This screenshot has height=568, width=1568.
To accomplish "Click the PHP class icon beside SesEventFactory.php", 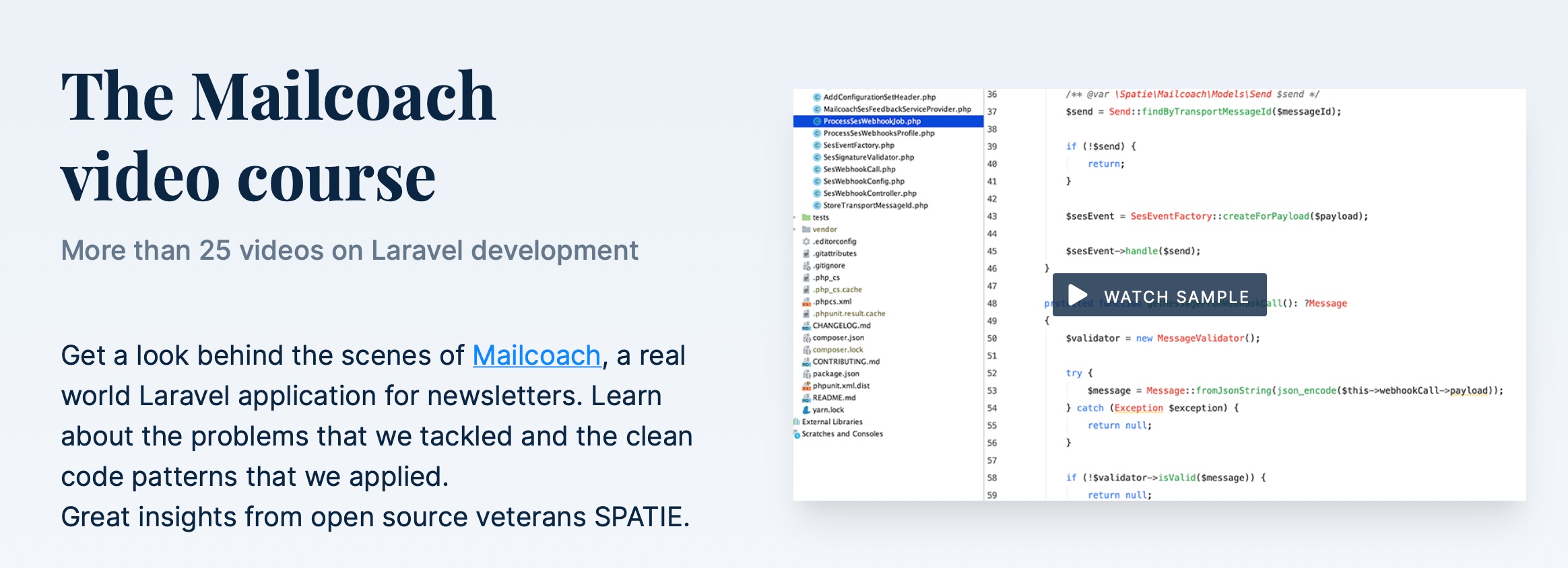I will point(817,145).
